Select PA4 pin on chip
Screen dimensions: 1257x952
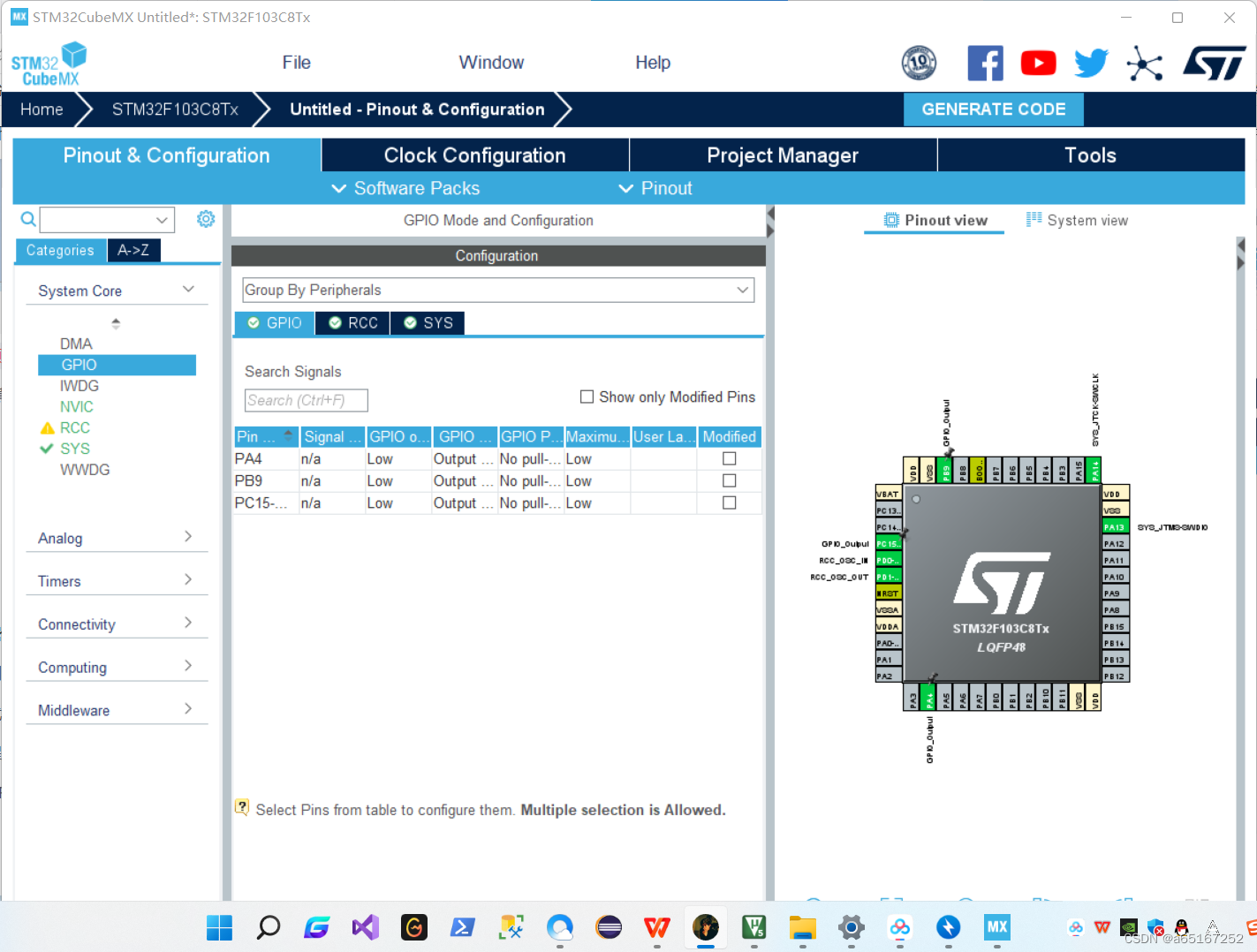coord(929,697)
